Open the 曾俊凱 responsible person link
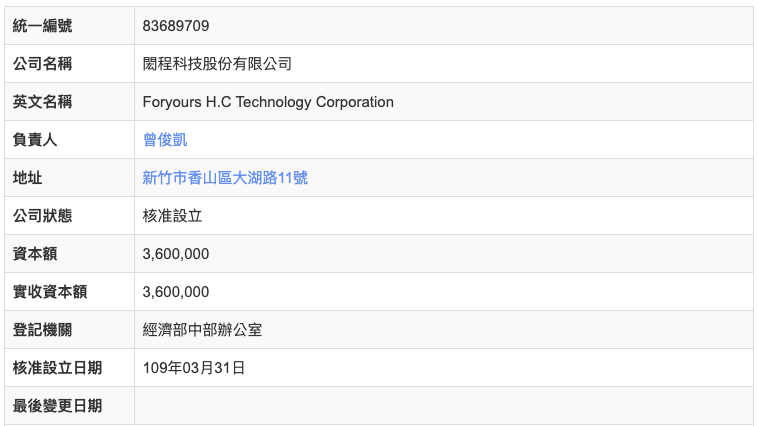Screen dimensions: 757x426 point(165,140)
